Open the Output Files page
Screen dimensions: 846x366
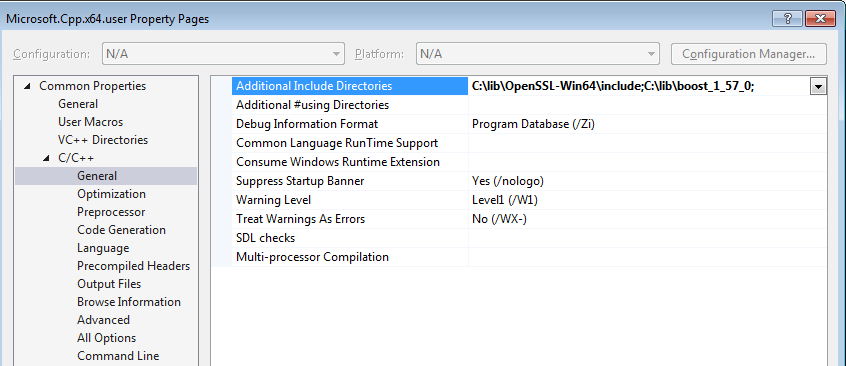tap(109, 284)
